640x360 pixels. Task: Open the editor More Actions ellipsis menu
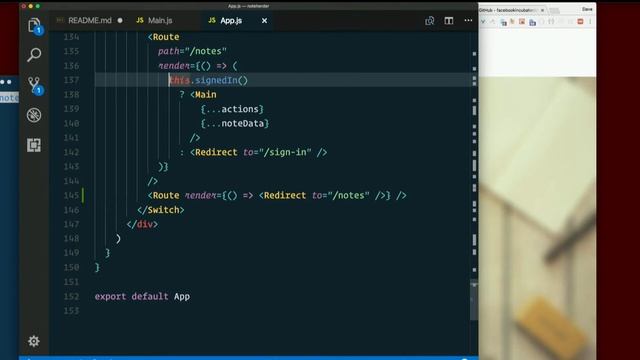pyautogui.click(x=468, y=20)
